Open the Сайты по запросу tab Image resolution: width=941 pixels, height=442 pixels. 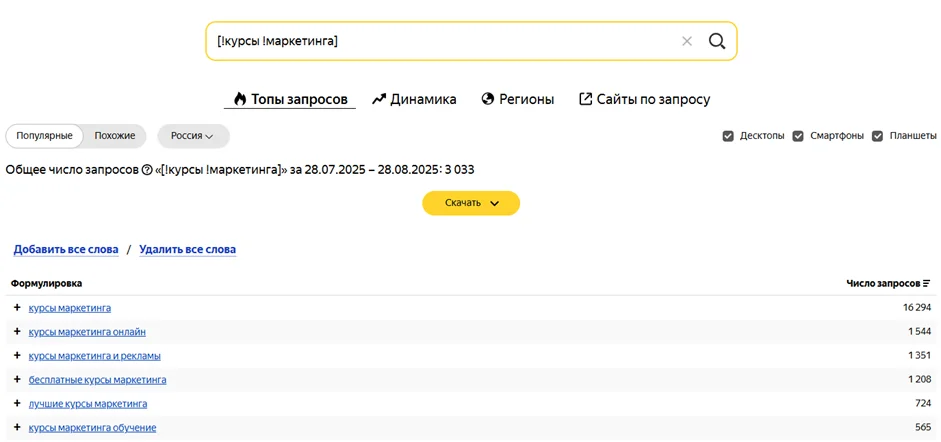[x=645, y=99]
